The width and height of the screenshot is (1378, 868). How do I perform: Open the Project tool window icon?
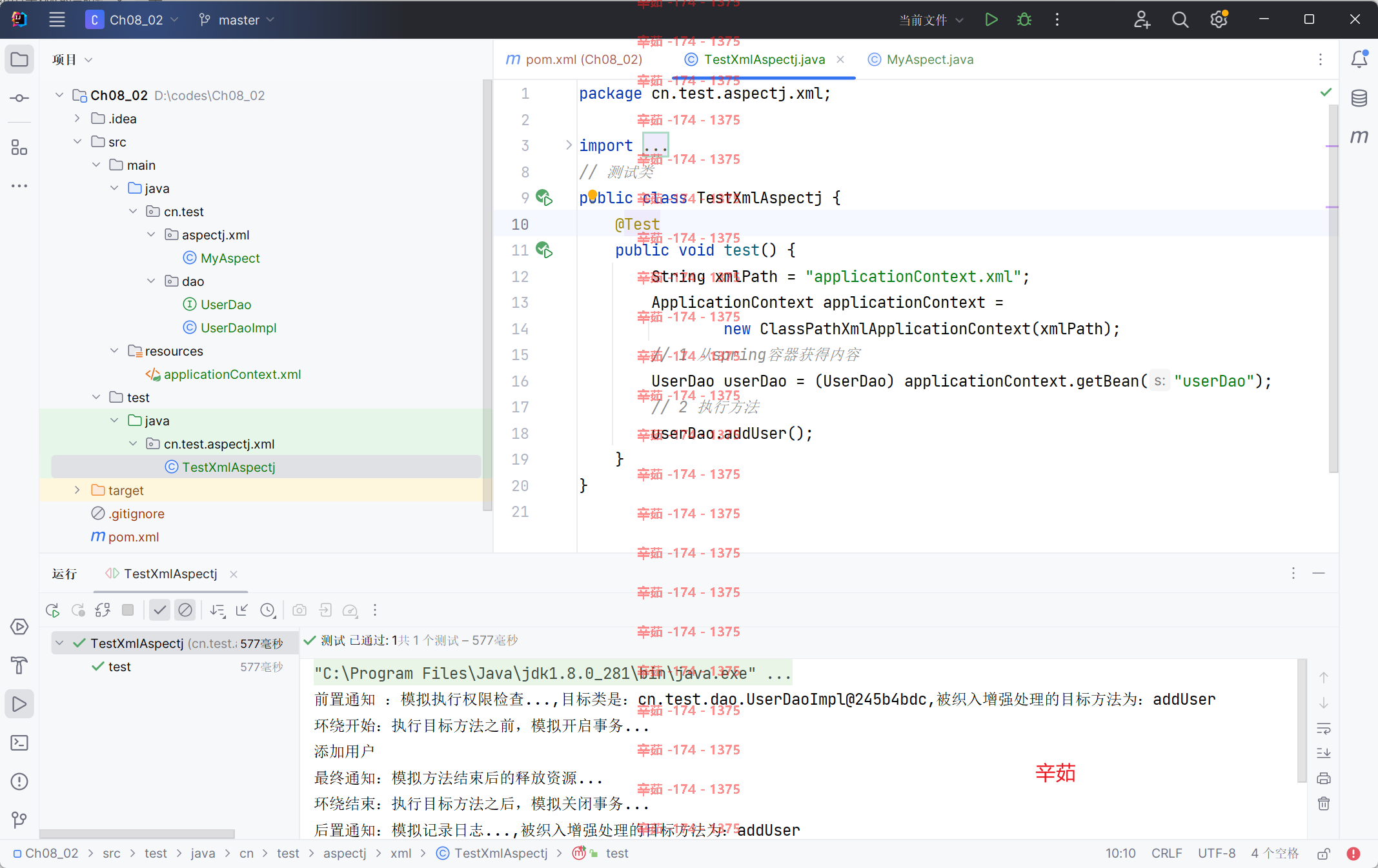[x=19, y=59]
